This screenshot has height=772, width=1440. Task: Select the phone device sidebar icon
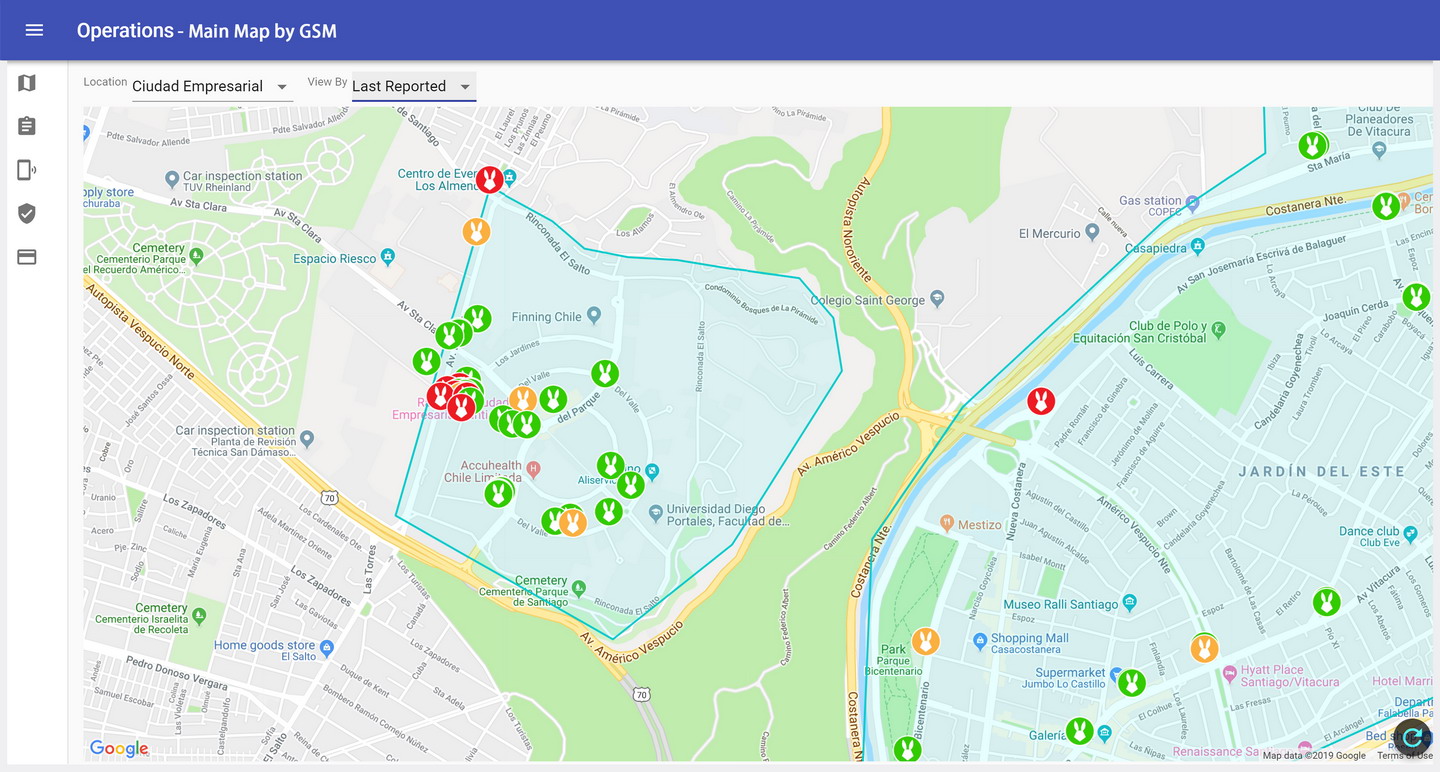coord(27,170)
